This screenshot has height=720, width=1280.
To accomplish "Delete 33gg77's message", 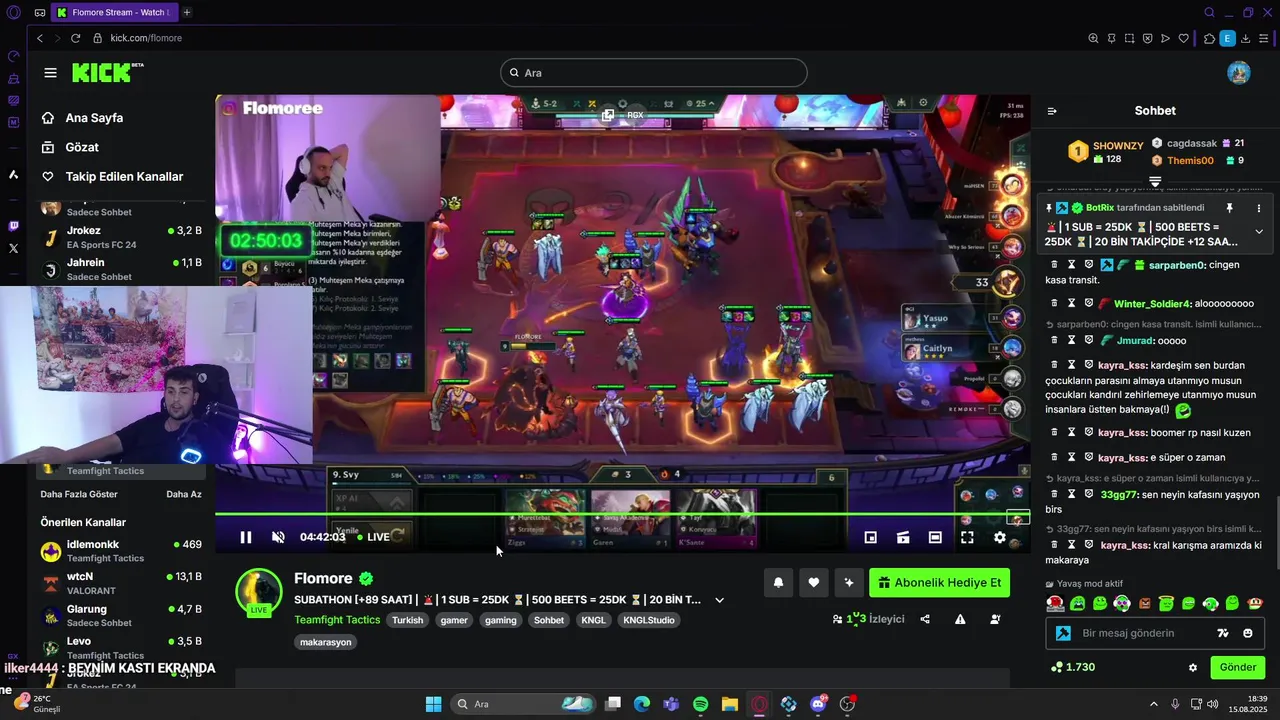I will (x=1053, y=494).
